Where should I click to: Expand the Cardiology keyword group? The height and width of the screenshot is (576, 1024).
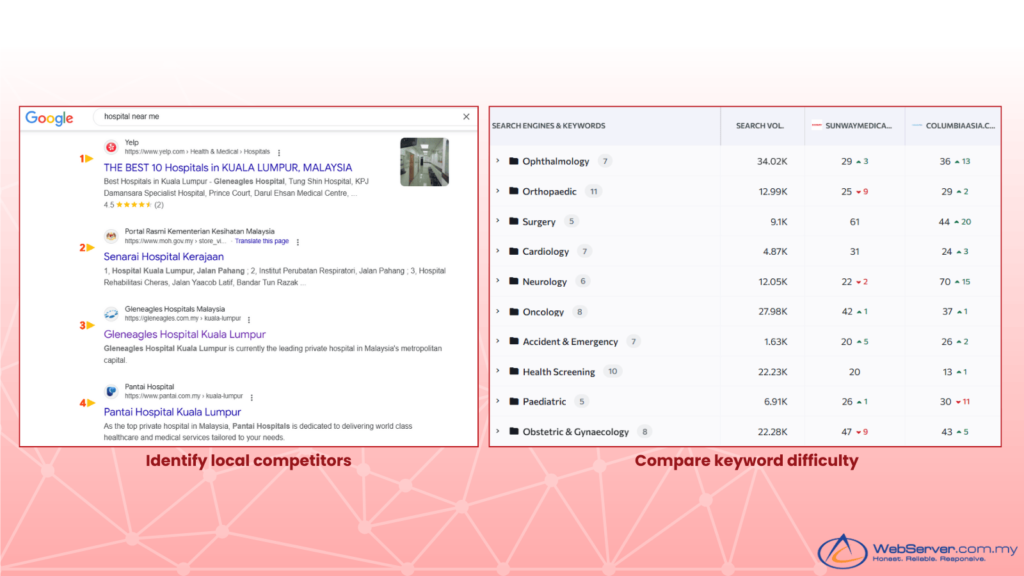(498, 251)
